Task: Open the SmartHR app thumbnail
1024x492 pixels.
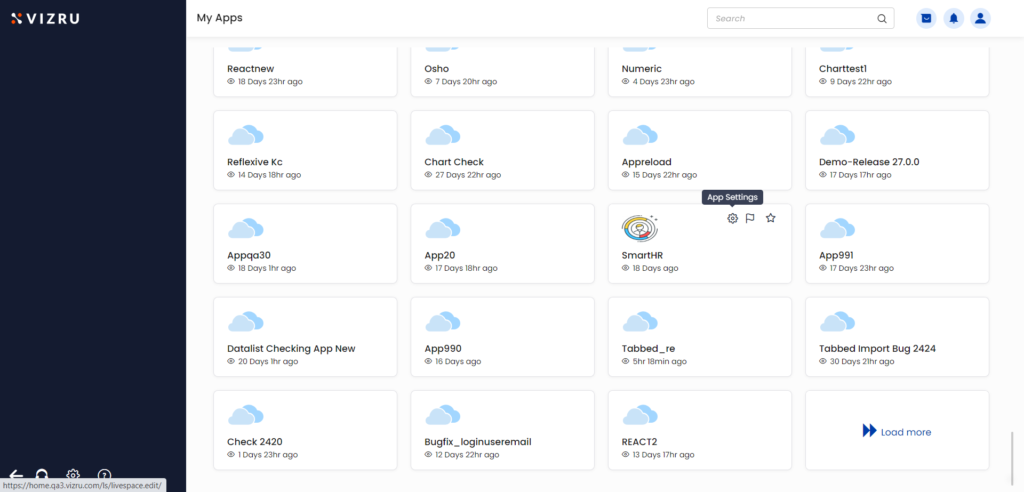Action: point(640,229)
